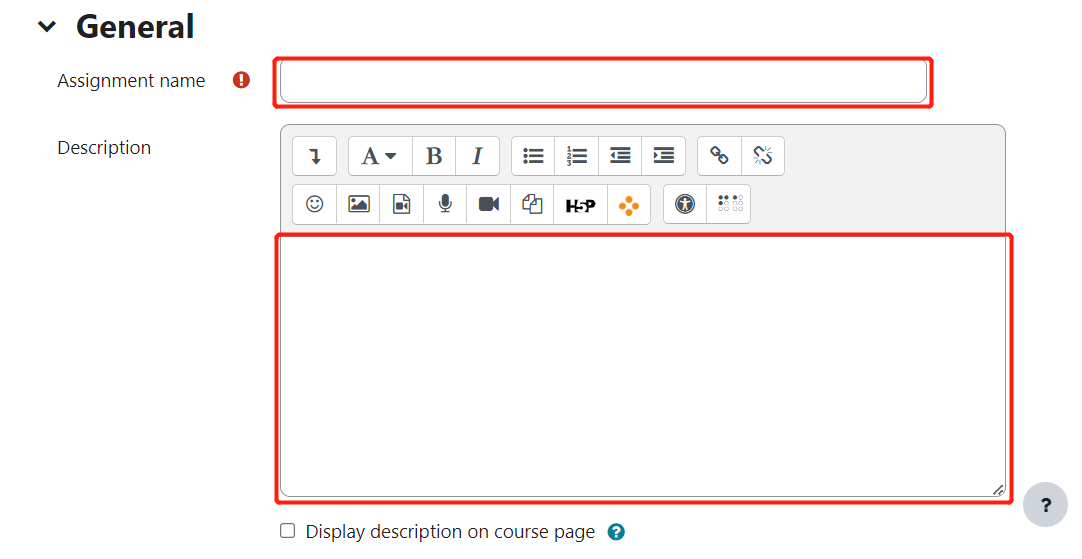Click inside the Description text area
Image resolution: width=1082 pixels, height=559 pixels.
pyautogui.click(x=642, y=366)
